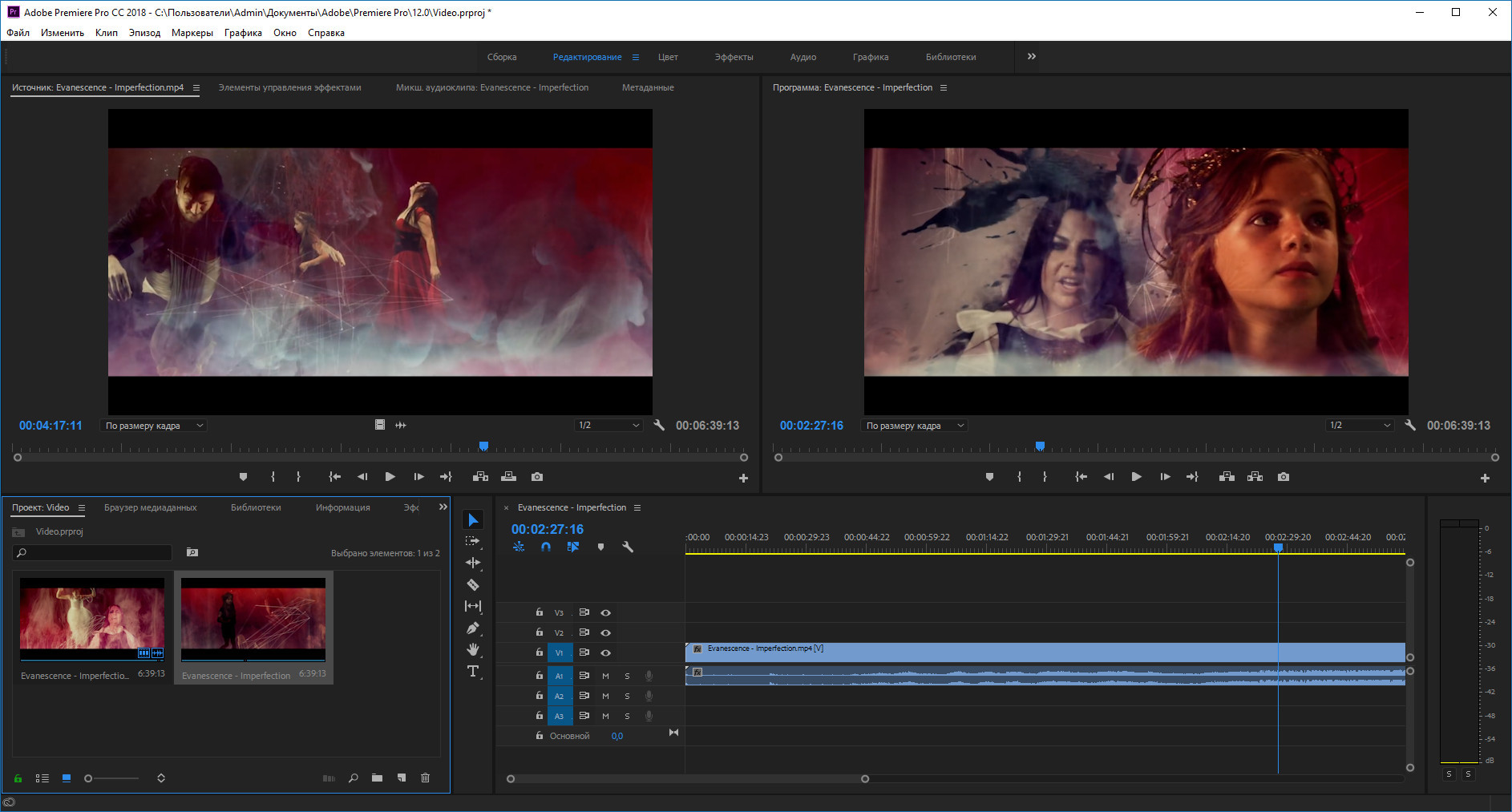The image size is (1512, 812).
Task: Solo audio track A2
Action: tap(627, 696)
